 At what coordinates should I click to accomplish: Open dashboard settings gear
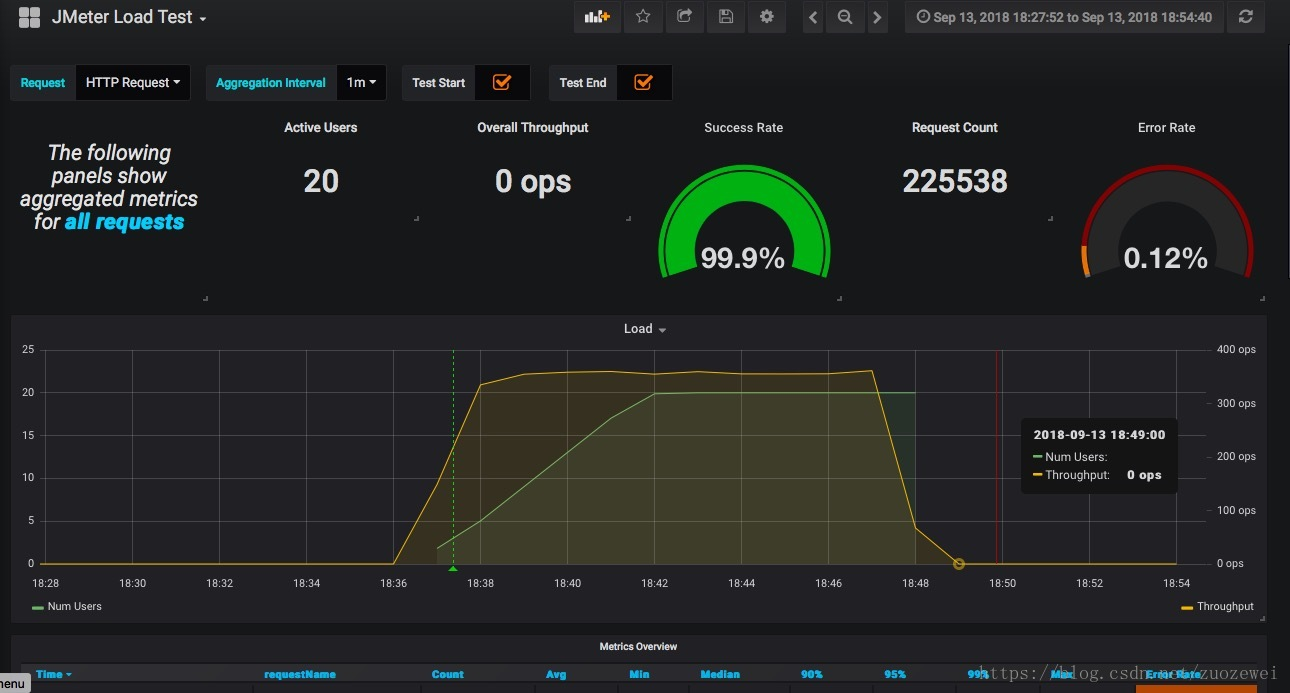coord(767,17)
